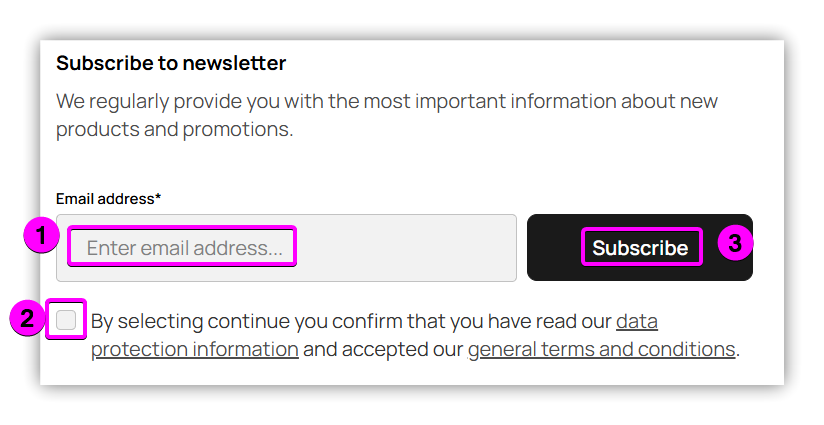824x425 pixels.
Task: Click the pink number 1 marker
Action: [39, 238]
